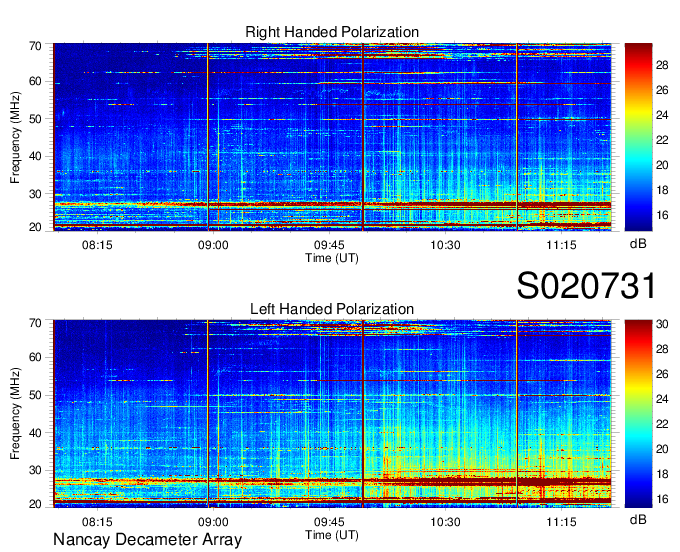Click the 11:15 tick label on top plot
The height and width of the screenshot is (552, 680).
tap(561, 245)
